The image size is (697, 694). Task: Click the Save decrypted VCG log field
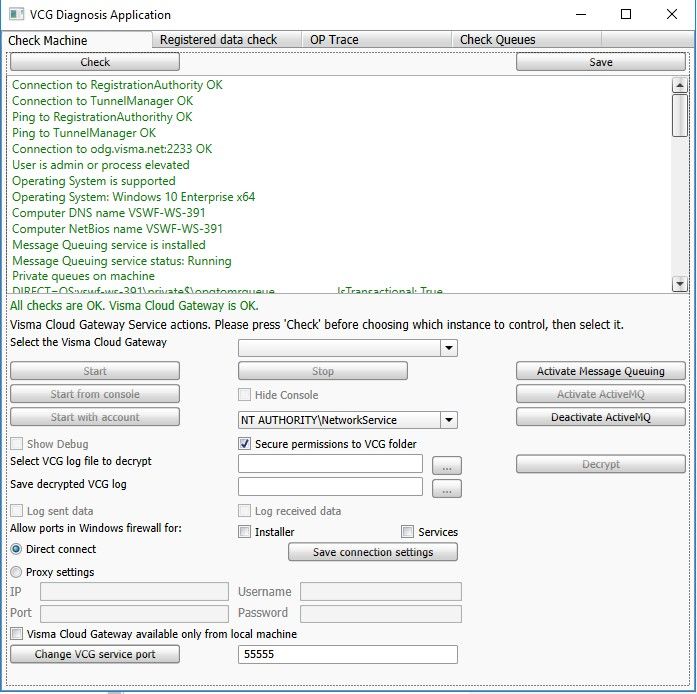coord(330,486)
